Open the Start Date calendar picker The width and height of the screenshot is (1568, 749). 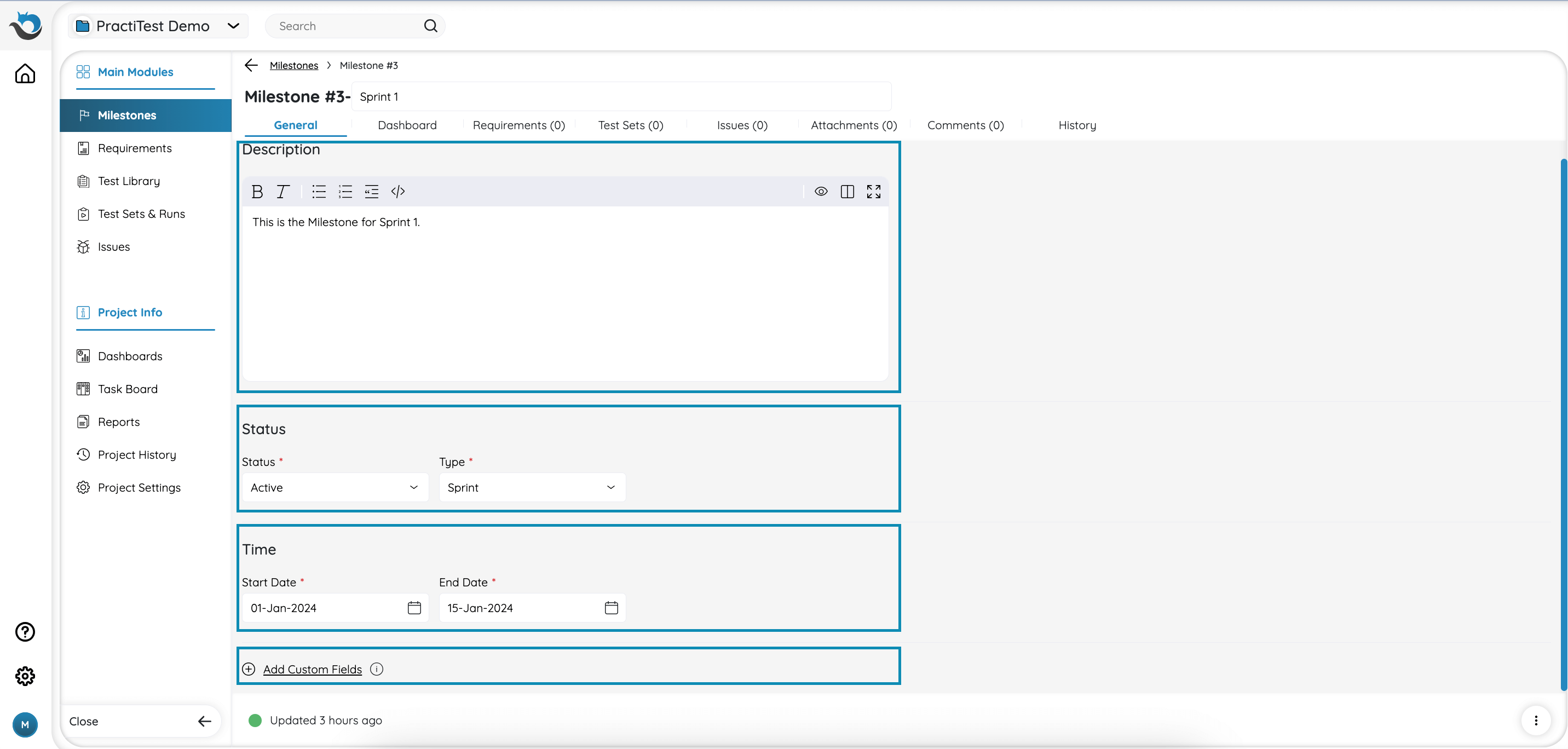click(x=414, y=608)
